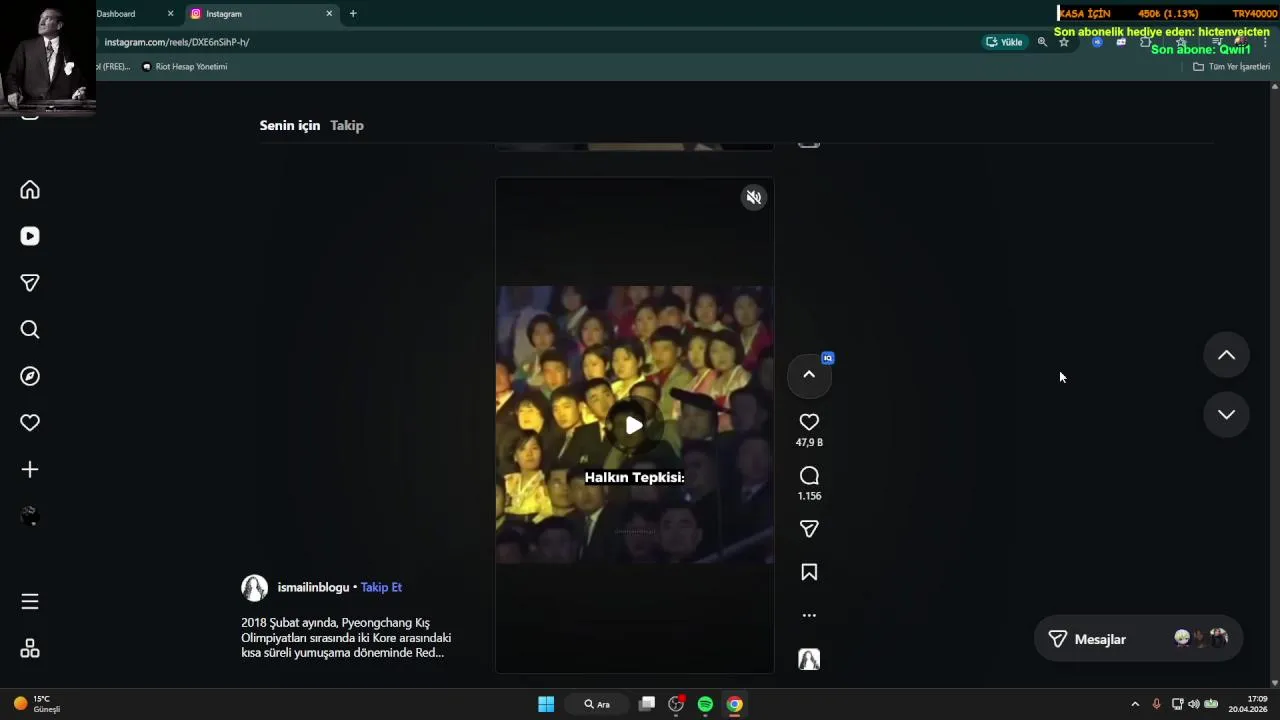Click previous reel chevron with IQ badge
Screen dimensions: 1280x720
coord(809,375)
